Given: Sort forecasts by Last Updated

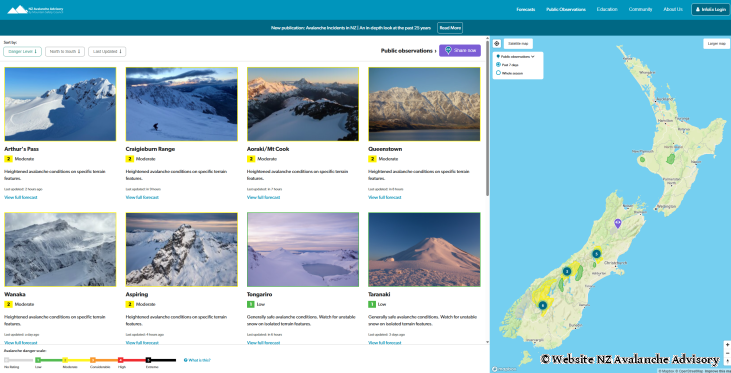Looking at the screenshot, I should click(x=107, y=51).
